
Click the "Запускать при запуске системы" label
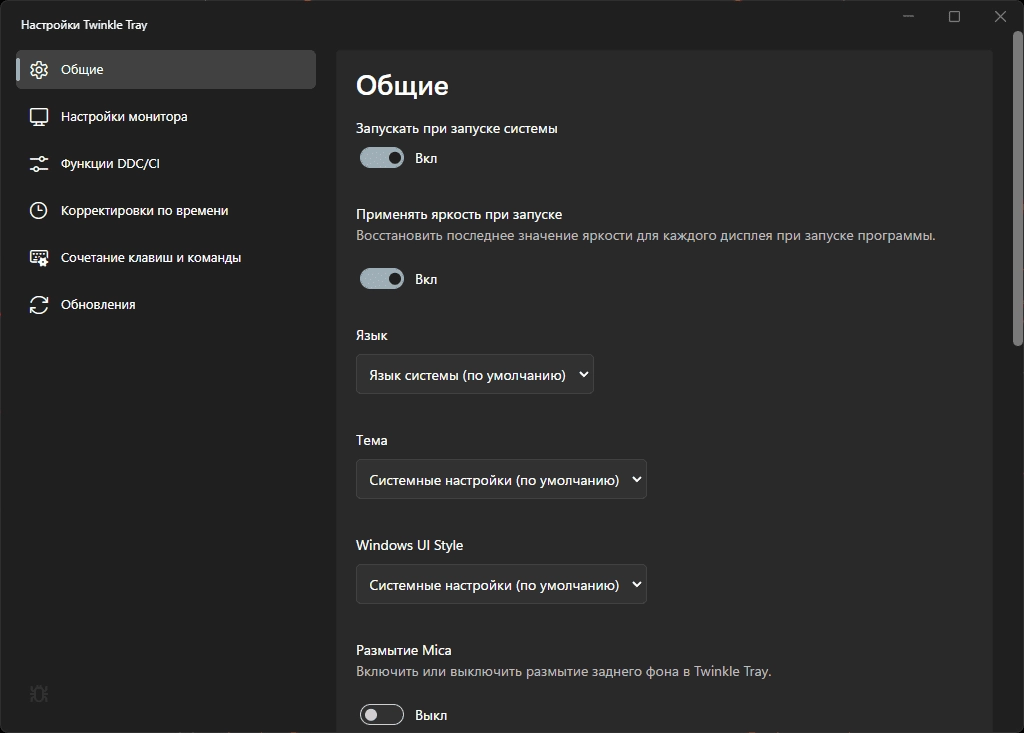(x=456, y=128)
